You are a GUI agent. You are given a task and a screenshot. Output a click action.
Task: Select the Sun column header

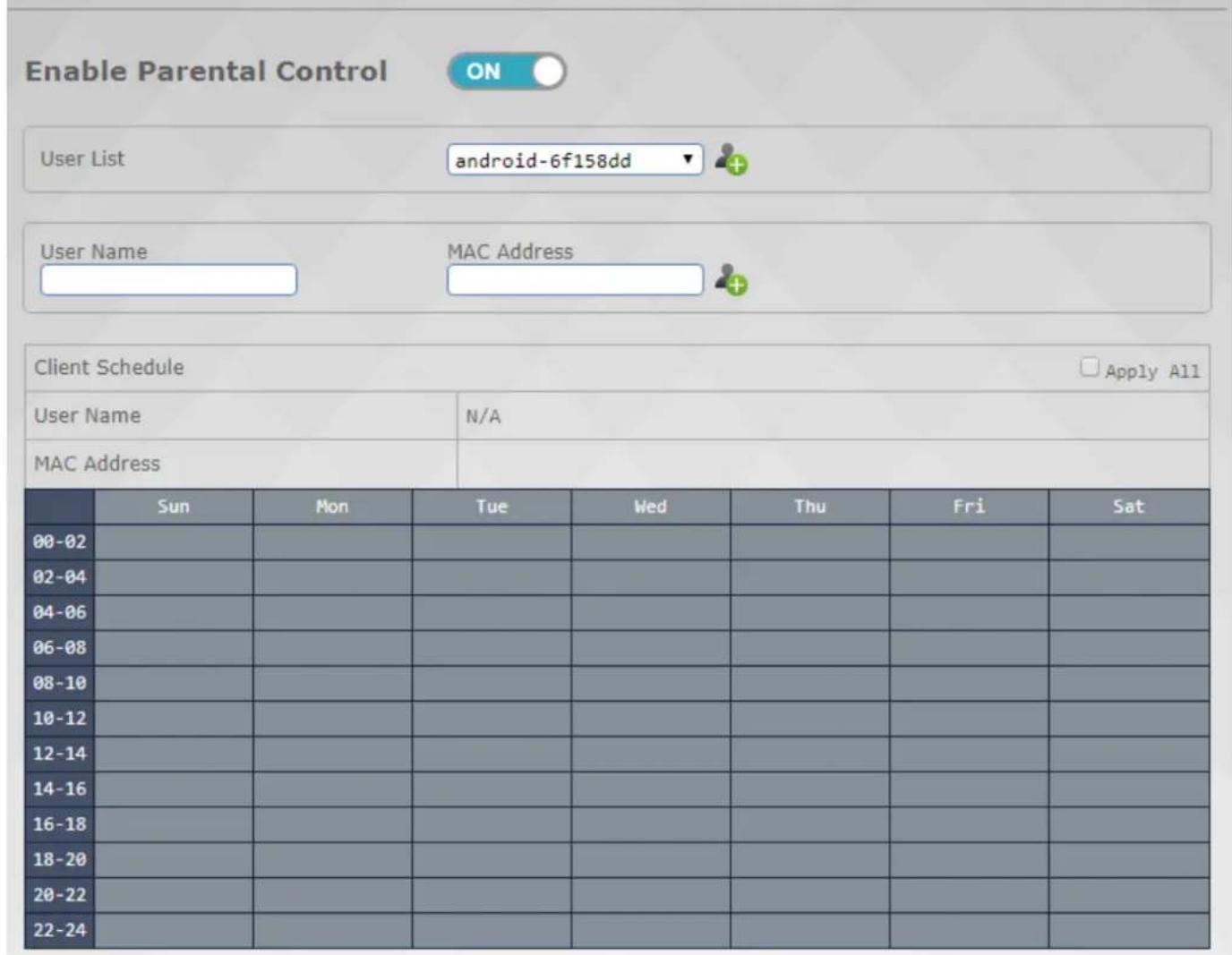[174, 507]
